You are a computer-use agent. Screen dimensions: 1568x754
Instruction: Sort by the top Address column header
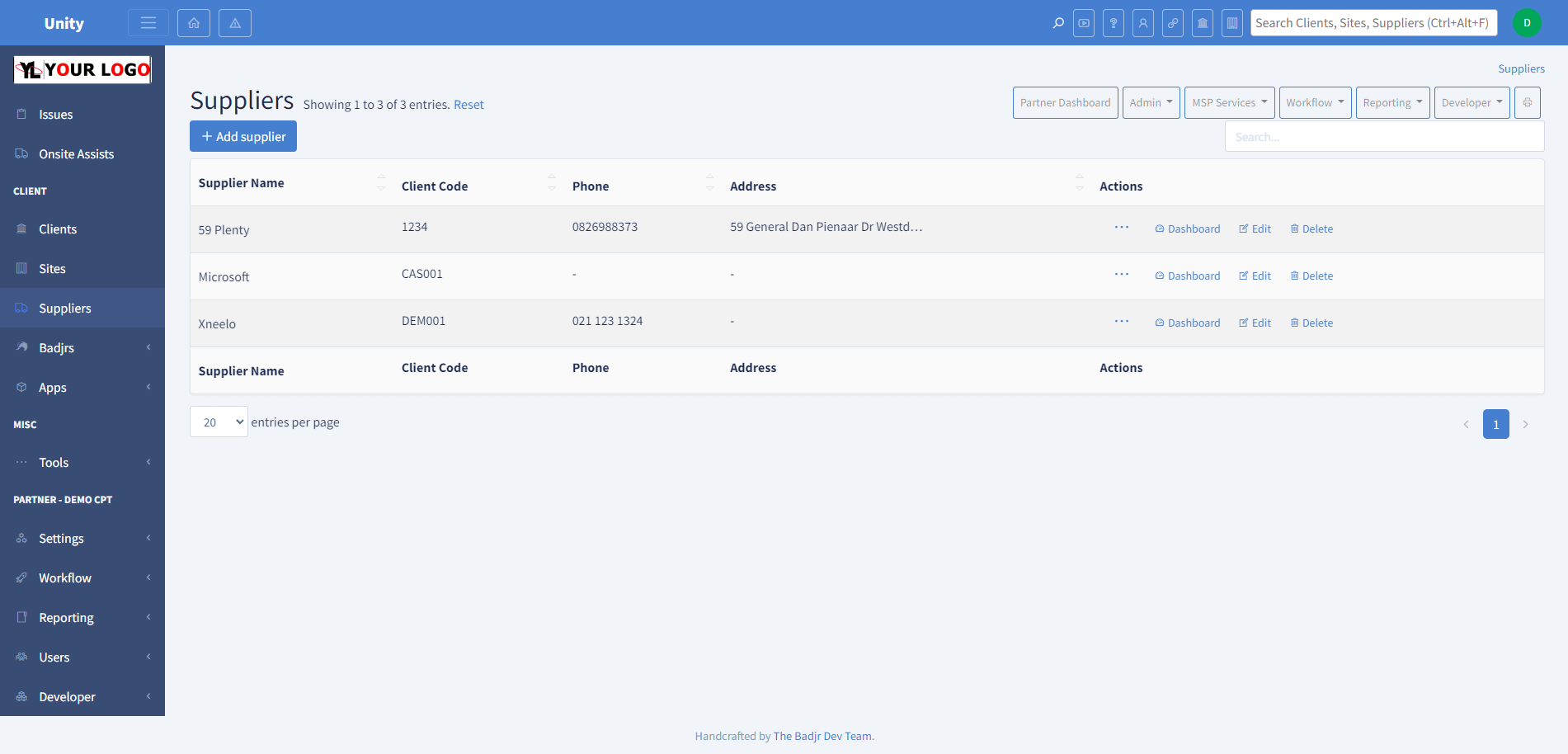click(906, 183)
